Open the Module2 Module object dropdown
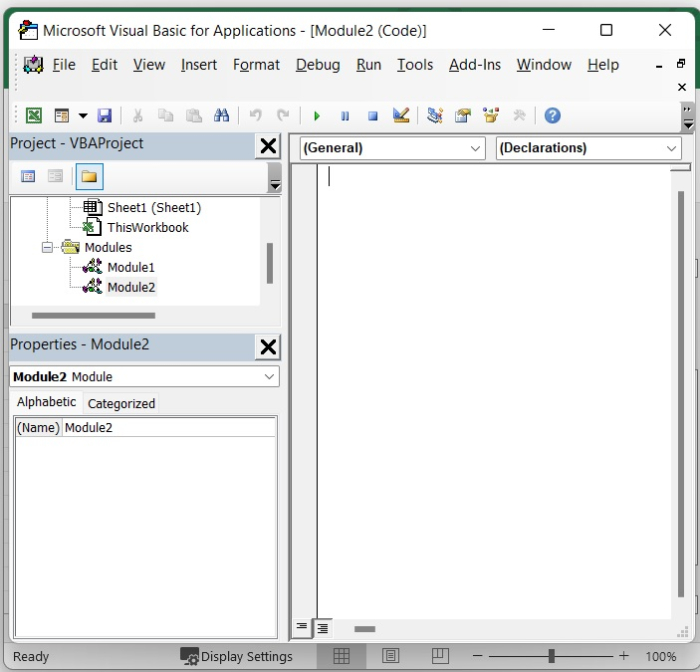 tap(269, 376)
